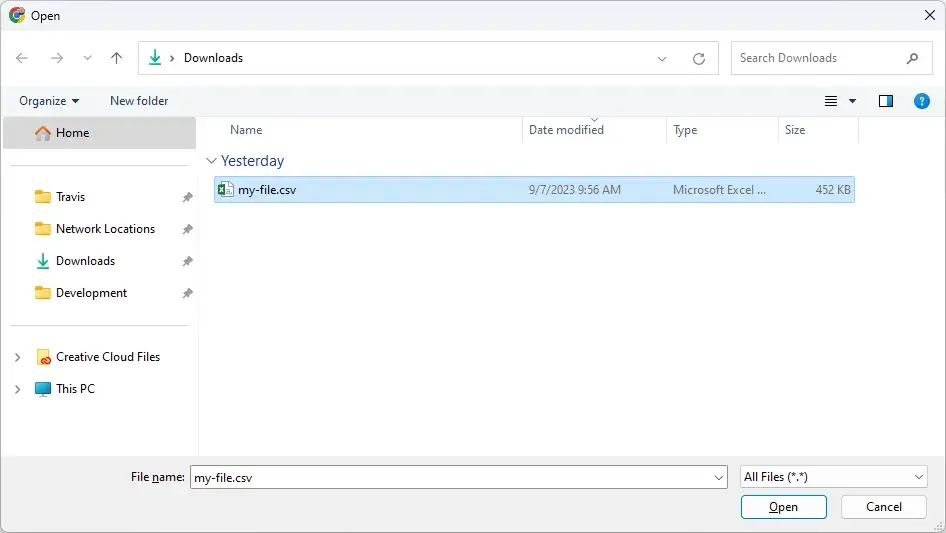Sort by the Name column
Viewport: 946px width, 533px height.
[246, 130]
